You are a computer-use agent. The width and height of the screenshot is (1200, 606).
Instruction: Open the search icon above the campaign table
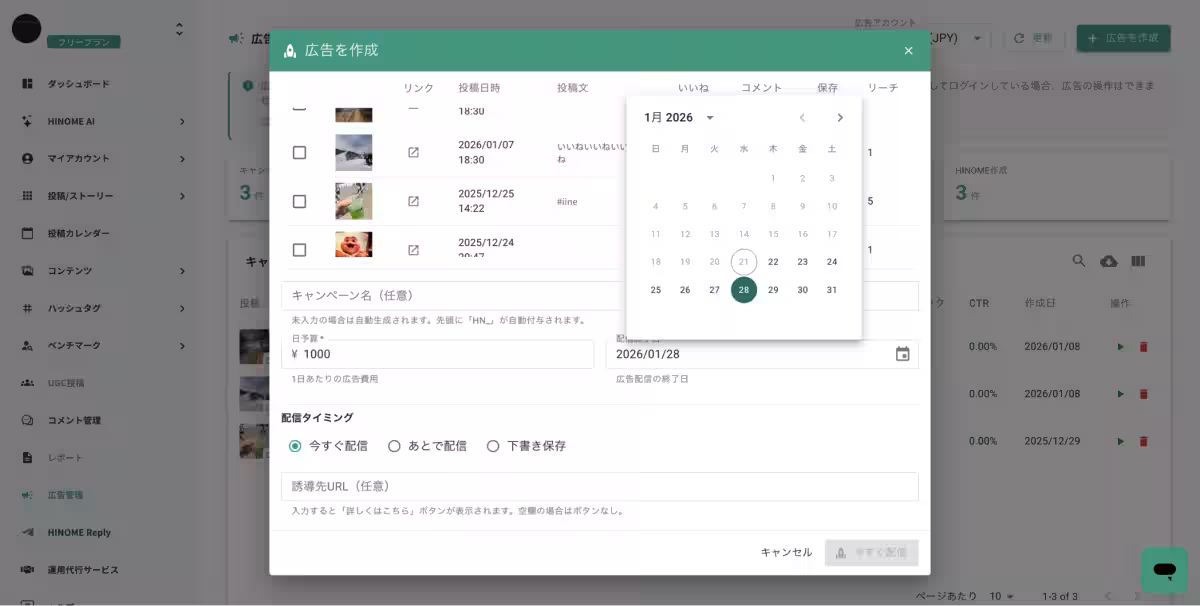point(1078,261)
